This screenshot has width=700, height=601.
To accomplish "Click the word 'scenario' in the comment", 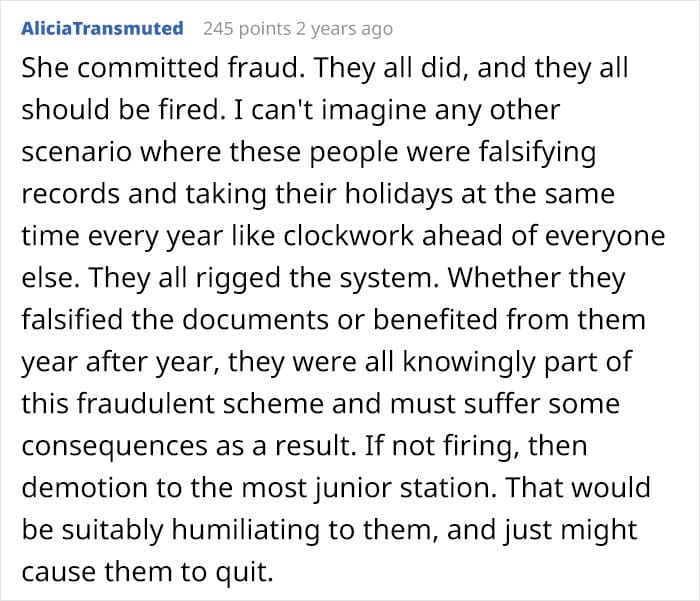I will pyautogui.click(x=76, y=152).
